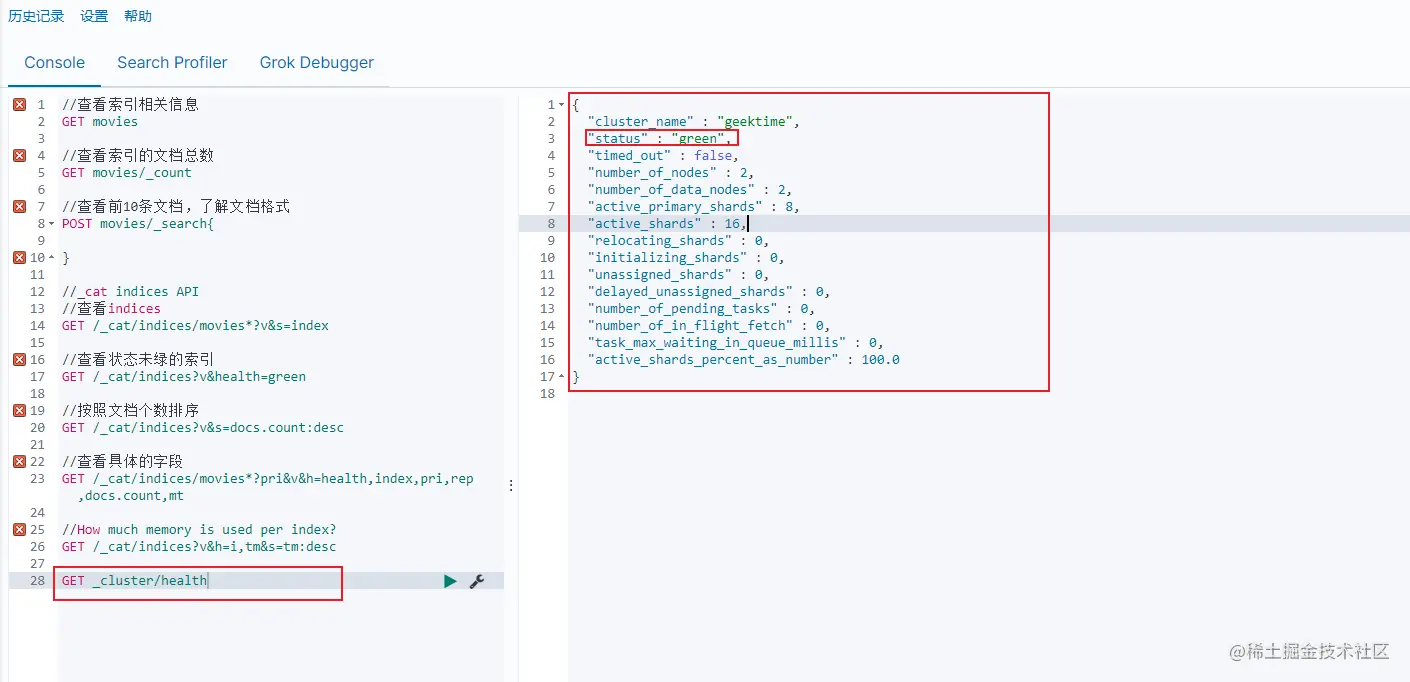1410x682 pixels.
Task: Click the "number_of_pending_tasks" output line
Action: [702, 309]
